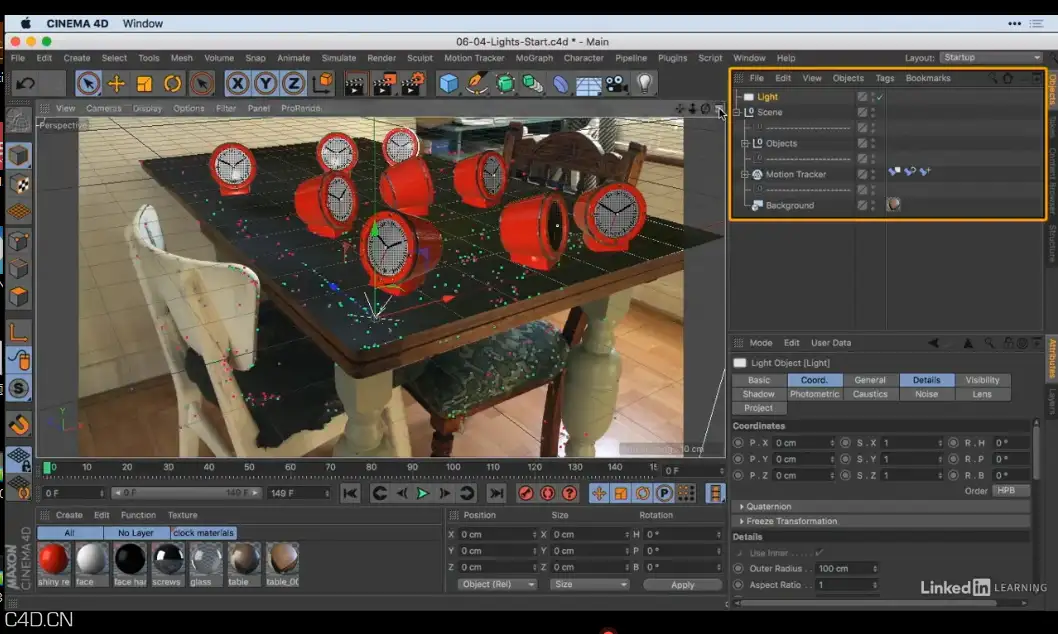
Task: Toggle Autokeying button
Action: pos(547,493)
